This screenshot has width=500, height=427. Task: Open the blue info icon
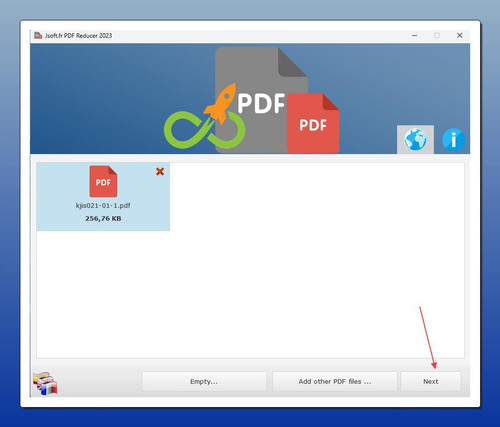453,140
